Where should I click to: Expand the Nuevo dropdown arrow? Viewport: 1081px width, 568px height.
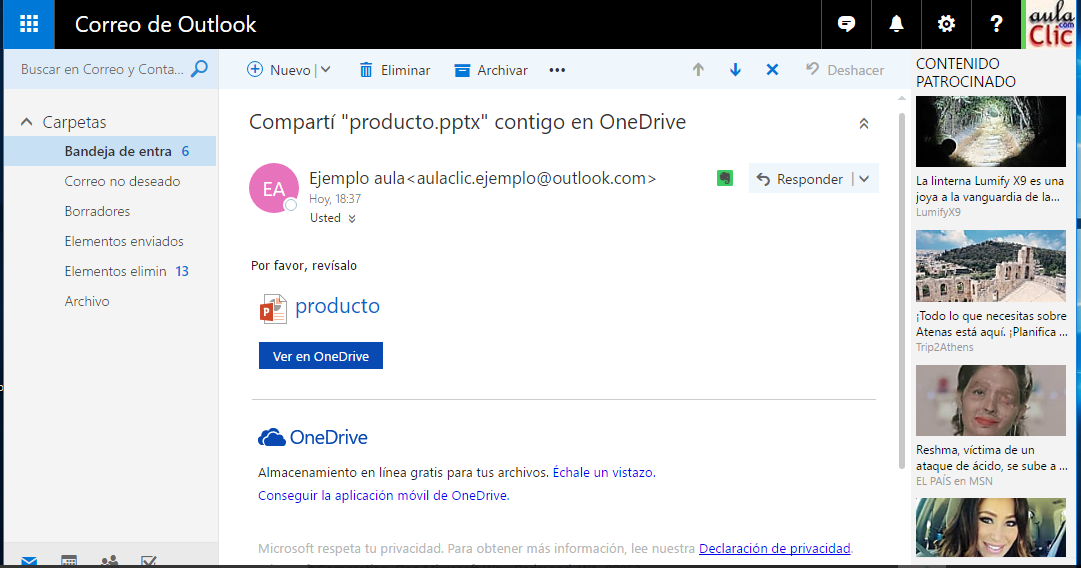click(x=326, y=70)
